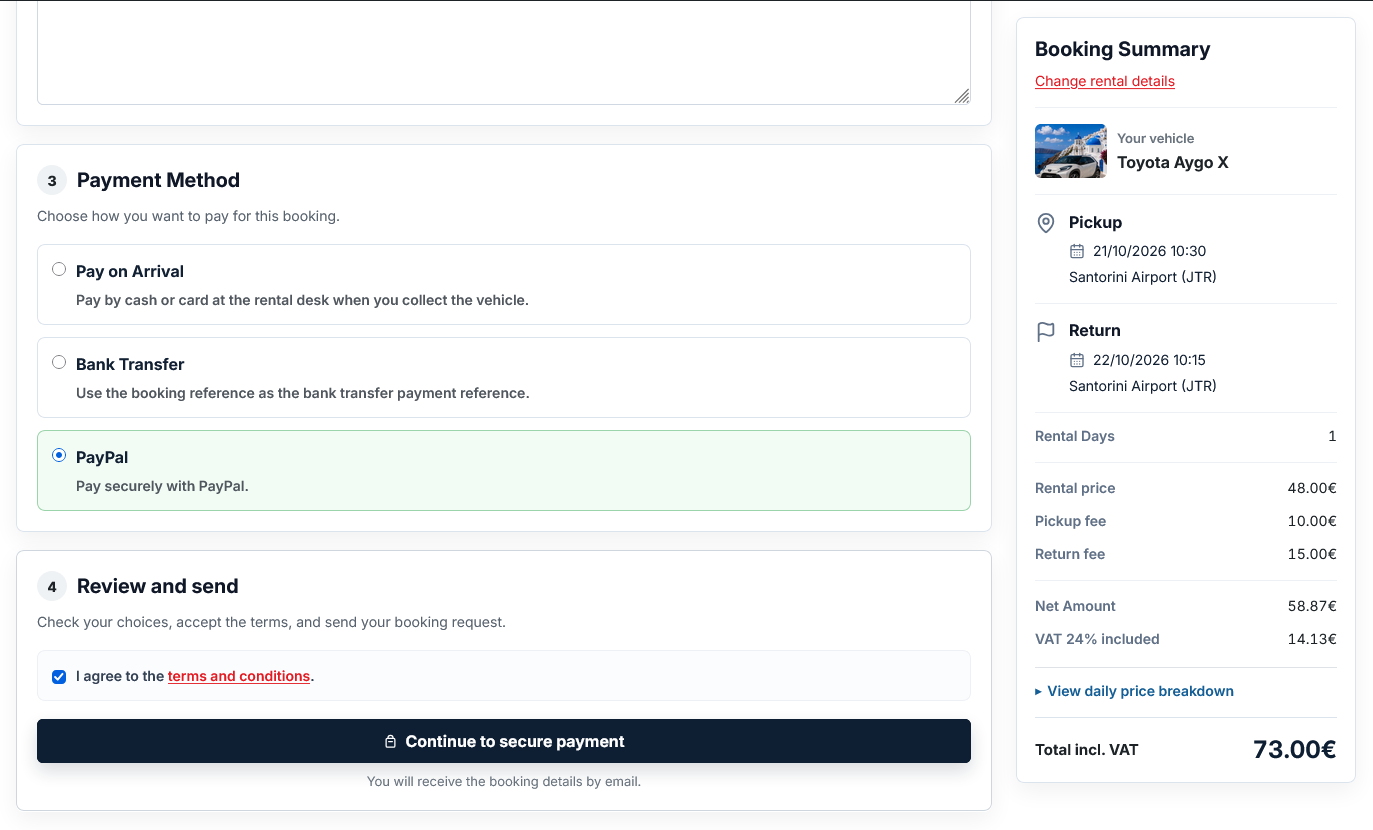1373x830 pixels.
Task: Click the Net Amount value 58.87€
Action: (x=1312, y=606)
